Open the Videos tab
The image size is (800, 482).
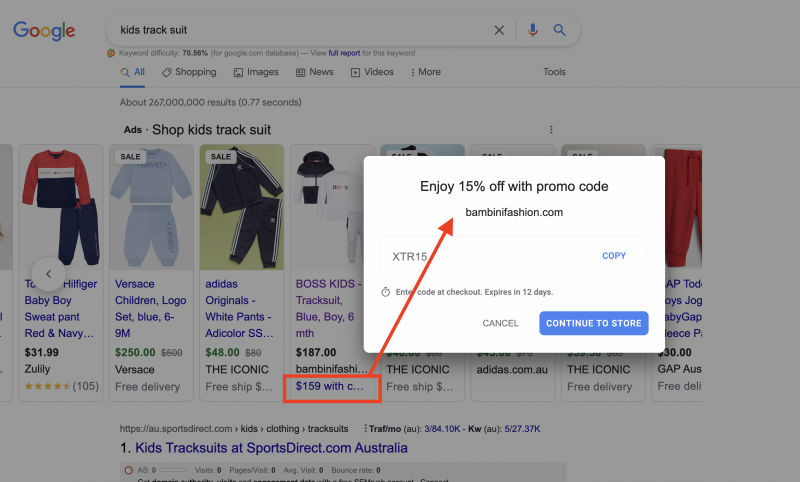coord(372,72)
